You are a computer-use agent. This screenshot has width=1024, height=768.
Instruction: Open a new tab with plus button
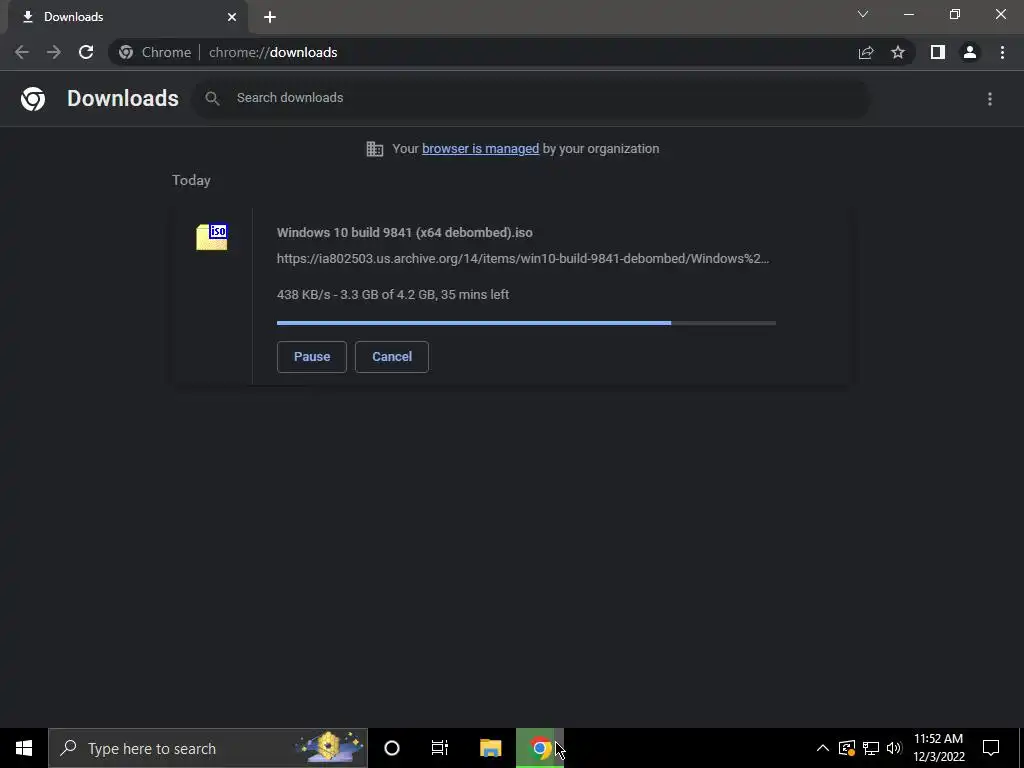pos(270,17)
